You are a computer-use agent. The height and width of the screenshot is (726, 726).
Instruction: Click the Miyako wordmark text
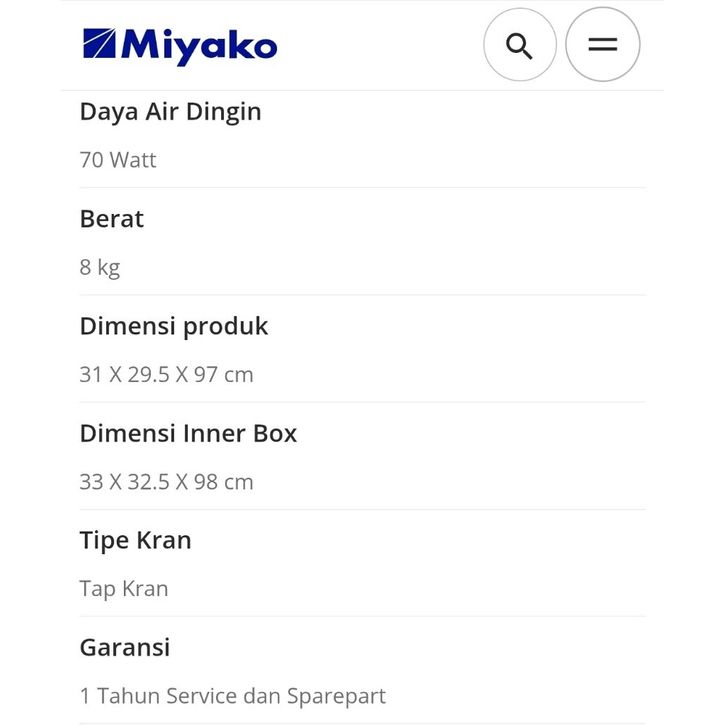199,46
